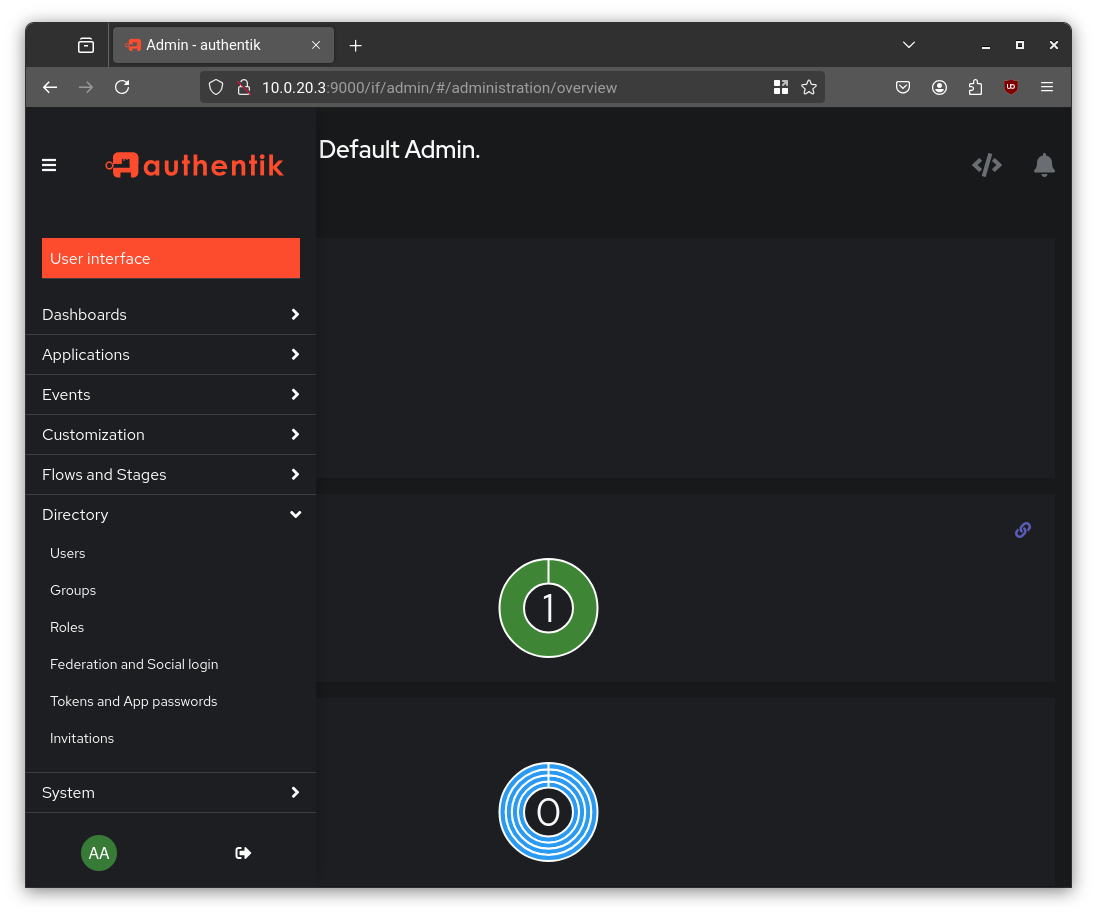The image size is (1097, 916).
Task: Open the QR code icon in address bar
Action: [781, 87]
